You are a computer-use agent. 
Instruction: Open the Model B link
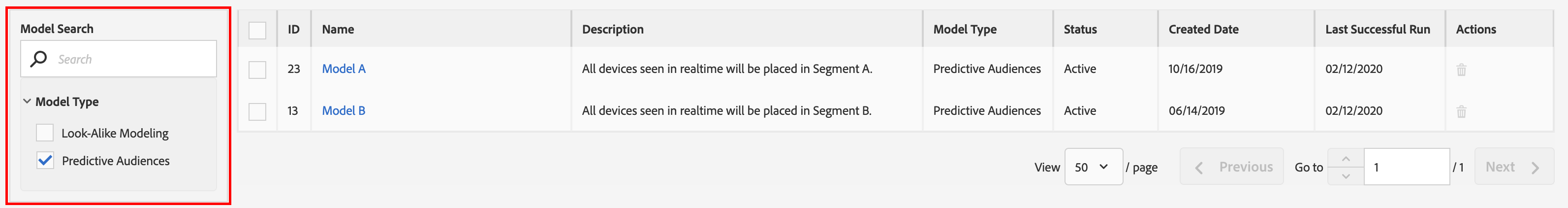[344, 111]
